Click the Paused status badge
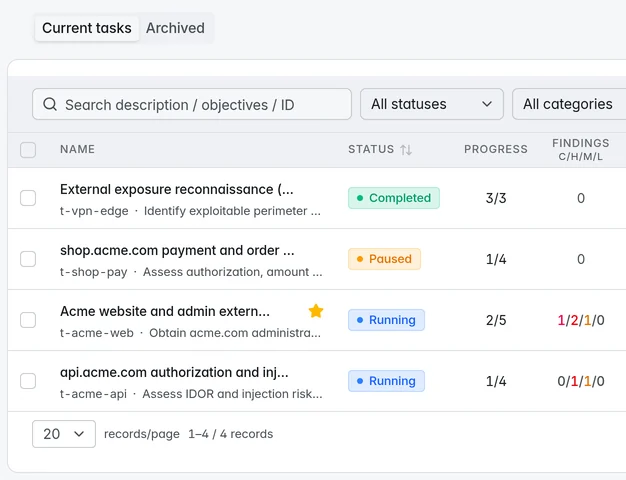This screenshot has height=480, width=626. (384, 259)
